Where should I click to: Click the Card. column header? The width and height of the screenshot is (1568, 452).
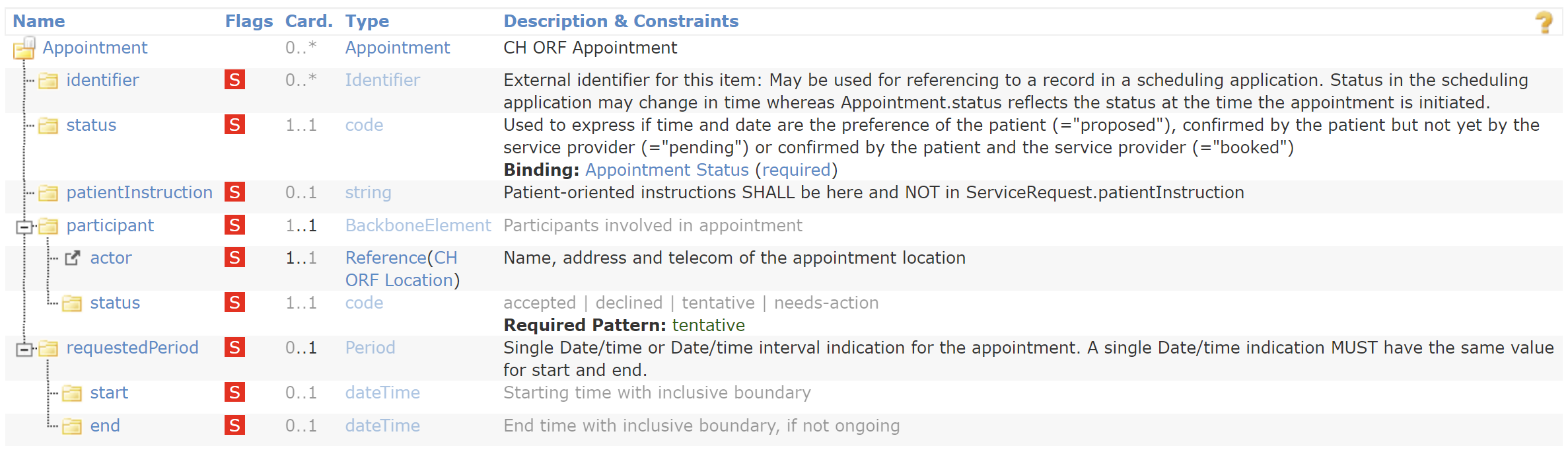308,21
